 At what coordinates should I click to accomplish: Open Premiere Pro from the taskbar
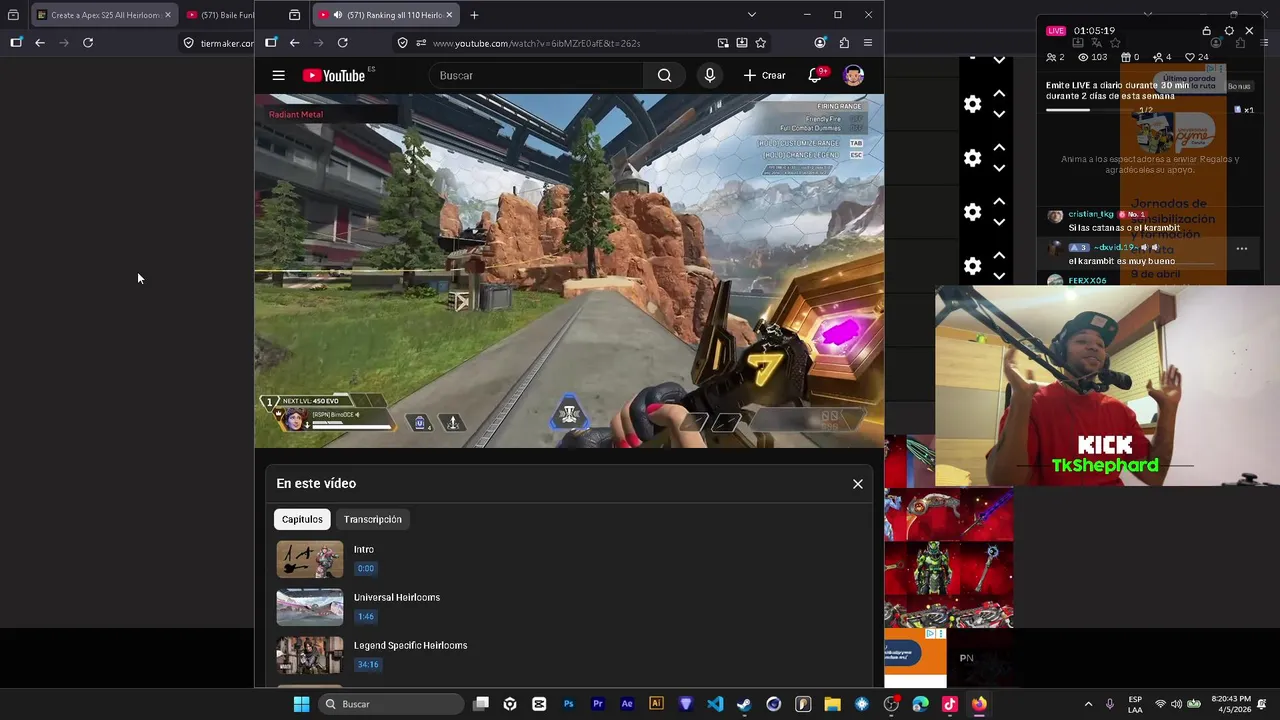coord(598,704)
